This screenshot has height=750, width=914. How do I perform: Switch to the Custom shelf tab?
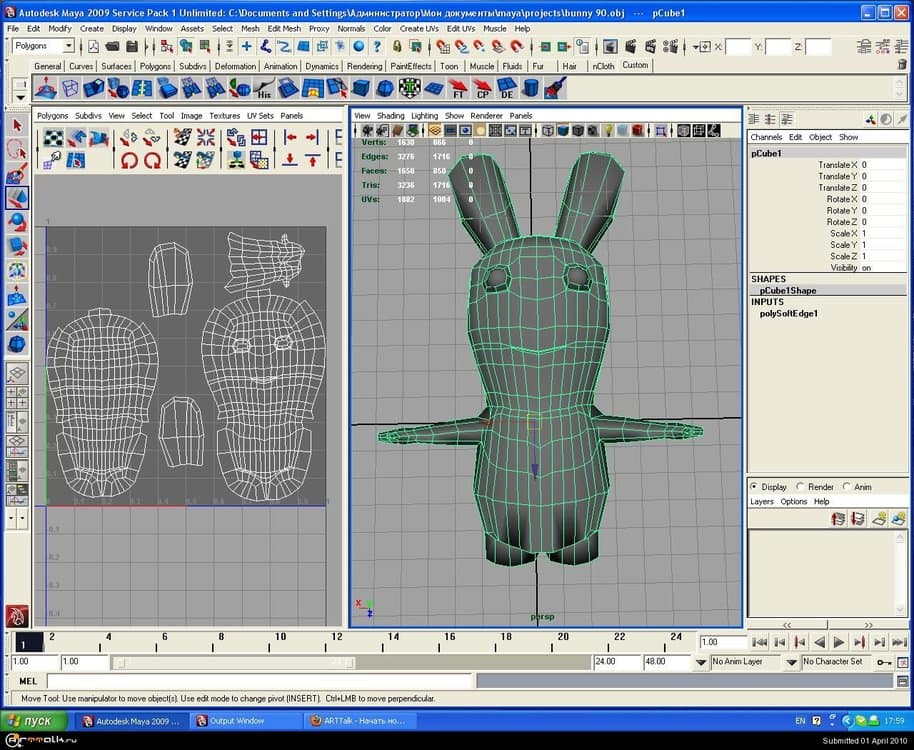click(x=635, y=64)
